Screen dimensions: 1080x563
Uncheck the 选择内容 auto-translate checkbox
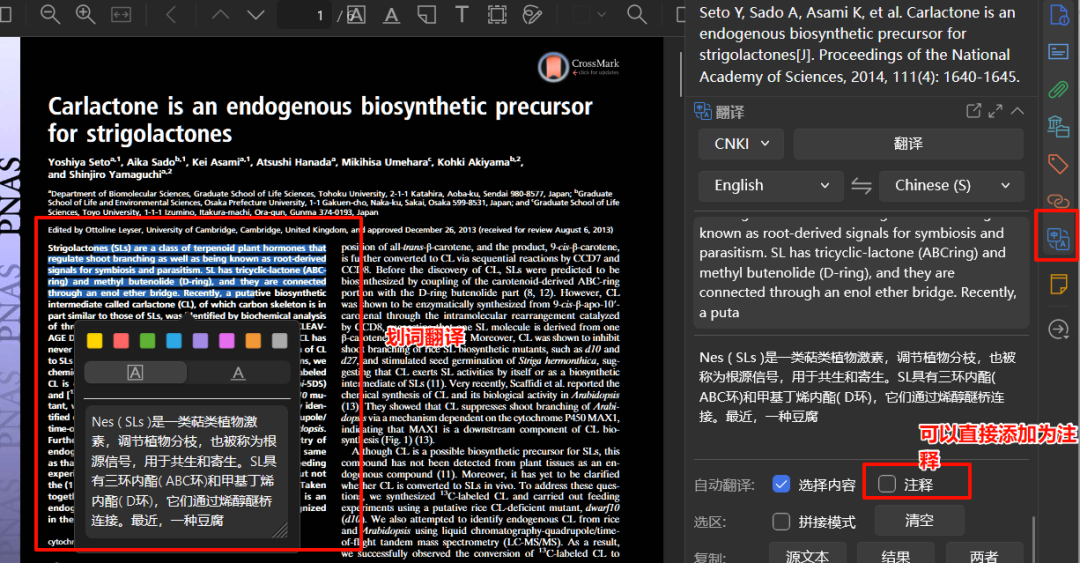click(781, 484)
